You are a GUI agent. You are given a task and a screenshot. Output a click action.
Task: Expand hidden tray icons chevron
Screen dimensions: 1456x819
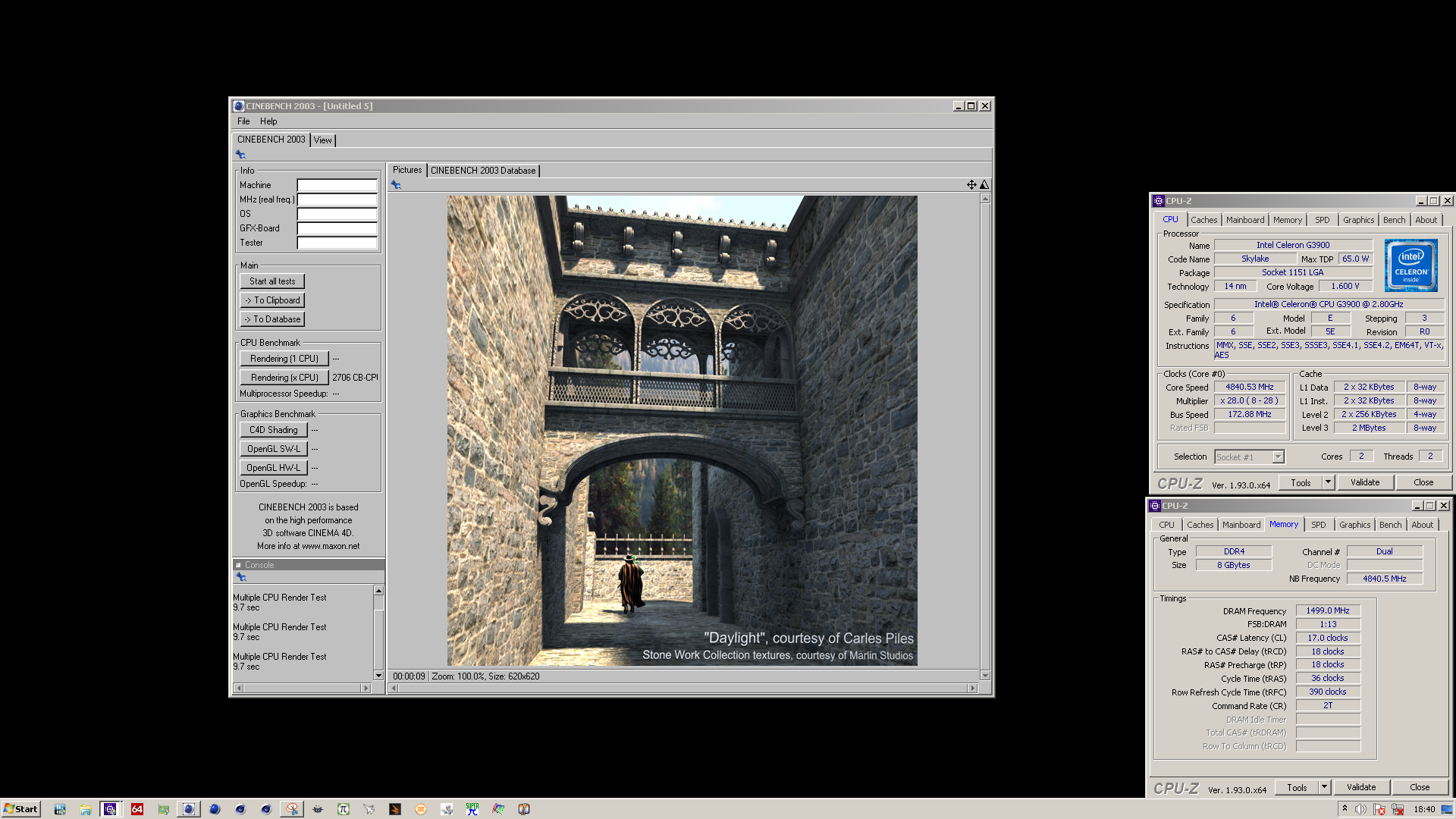1345,808
